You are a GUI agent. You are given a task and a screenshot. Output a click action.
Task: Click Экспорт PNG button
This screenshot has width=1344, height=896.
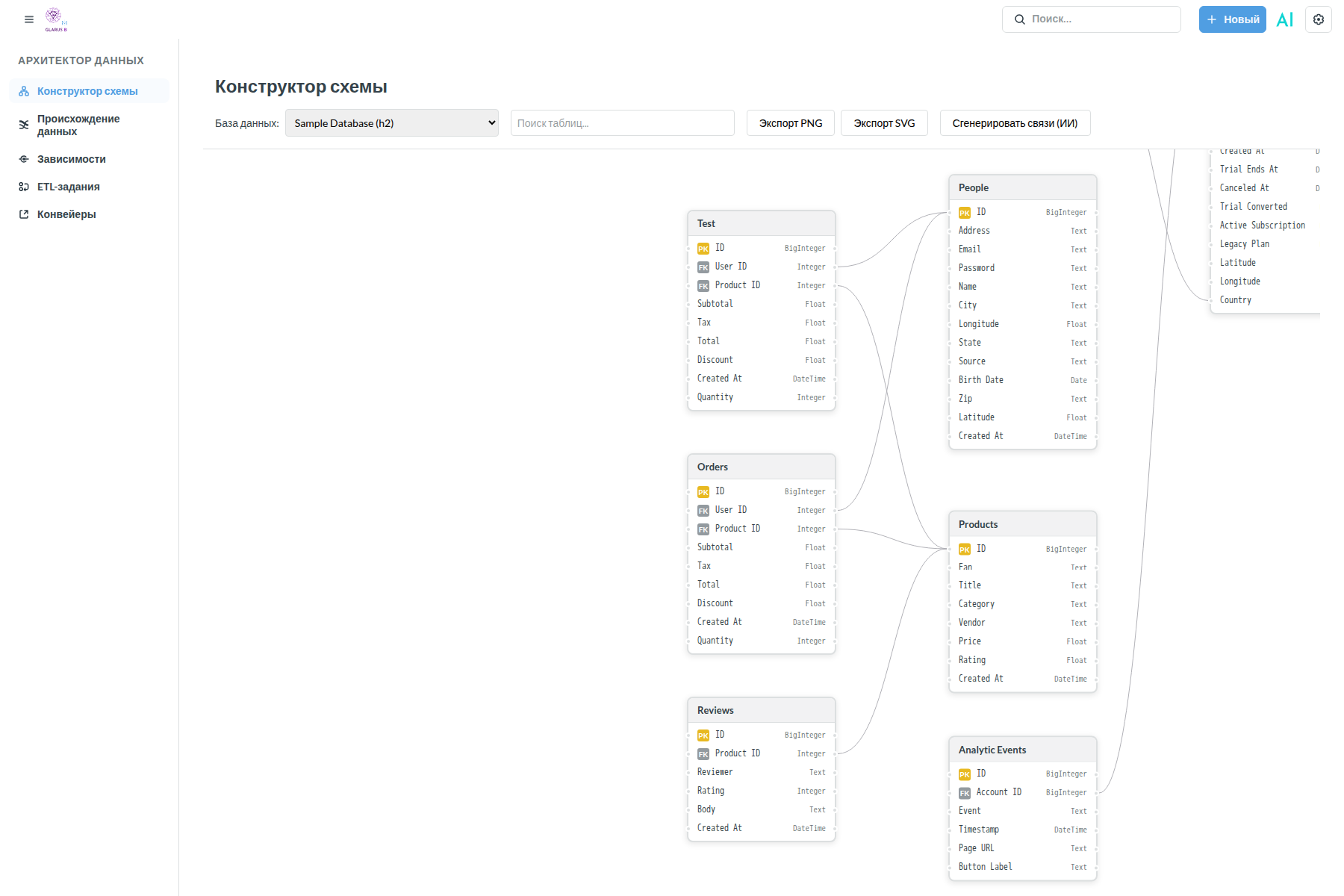tap(791, 123)
